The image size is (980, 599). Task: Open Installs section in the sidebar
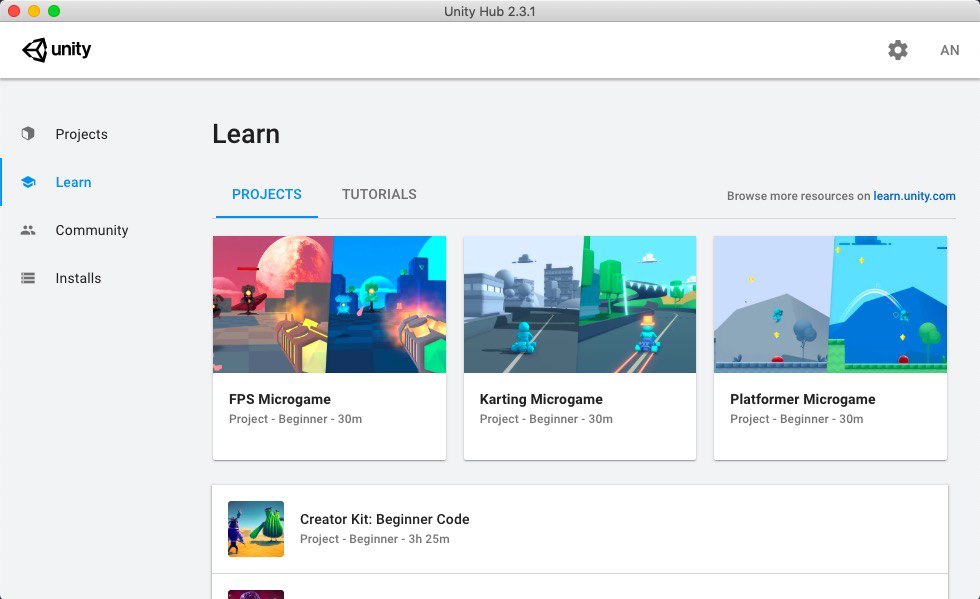78,278
